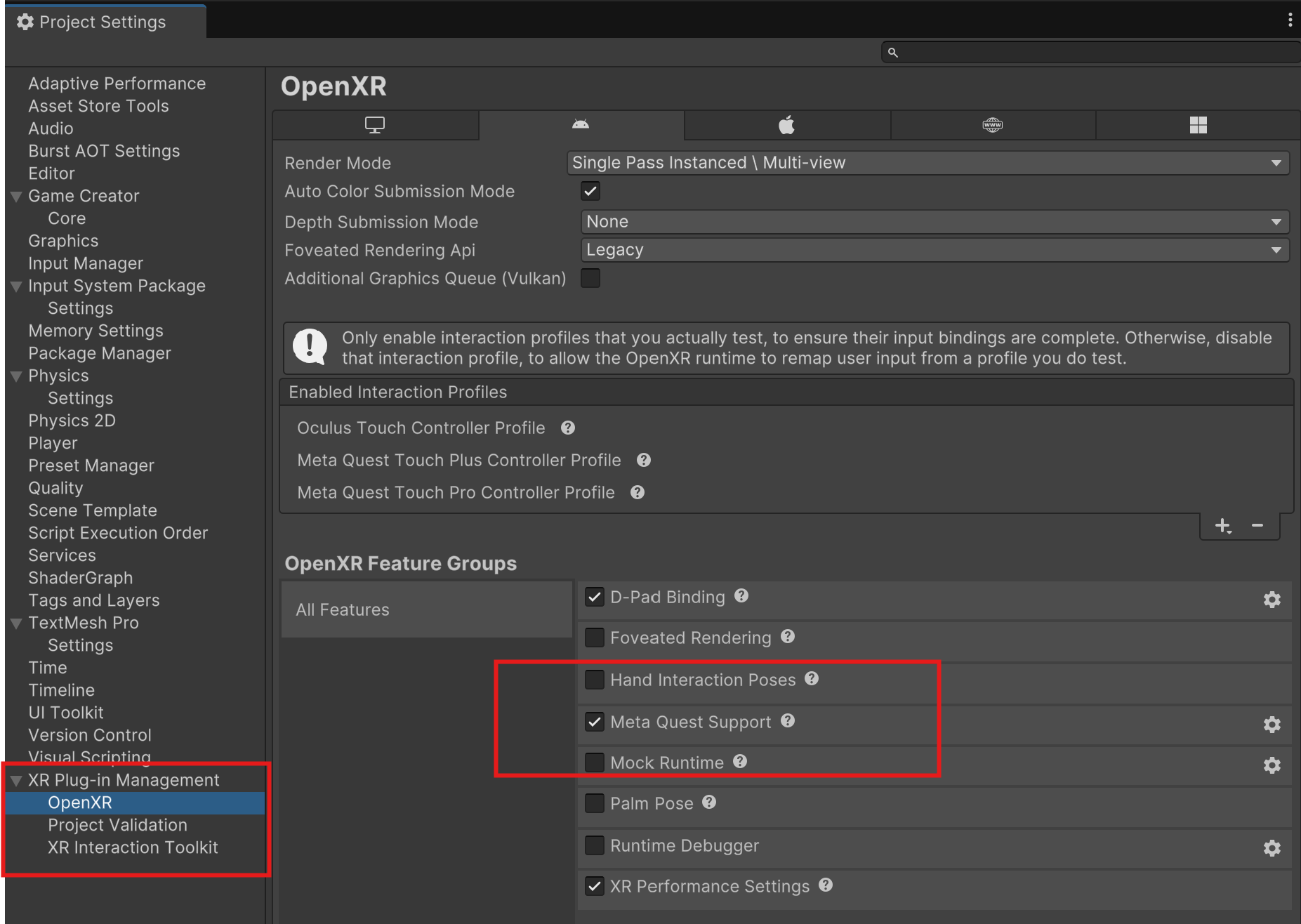Add an interaction profile with plus button
Image resolution: width=1301 pixels, height=924 pixels.
[1222, 526]
